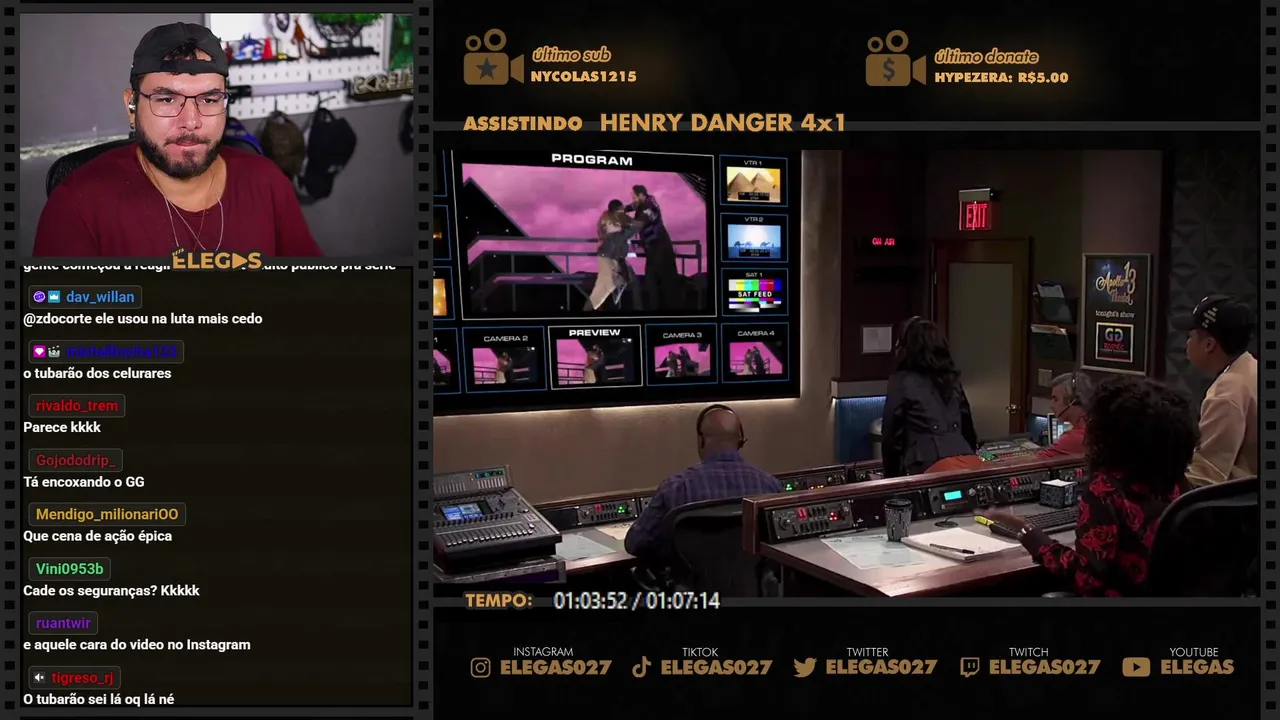The width and height of the screenshot is (1280, 720).
Task: Click the ELEGAS027 TikTok handle
Action: point(716,667)
